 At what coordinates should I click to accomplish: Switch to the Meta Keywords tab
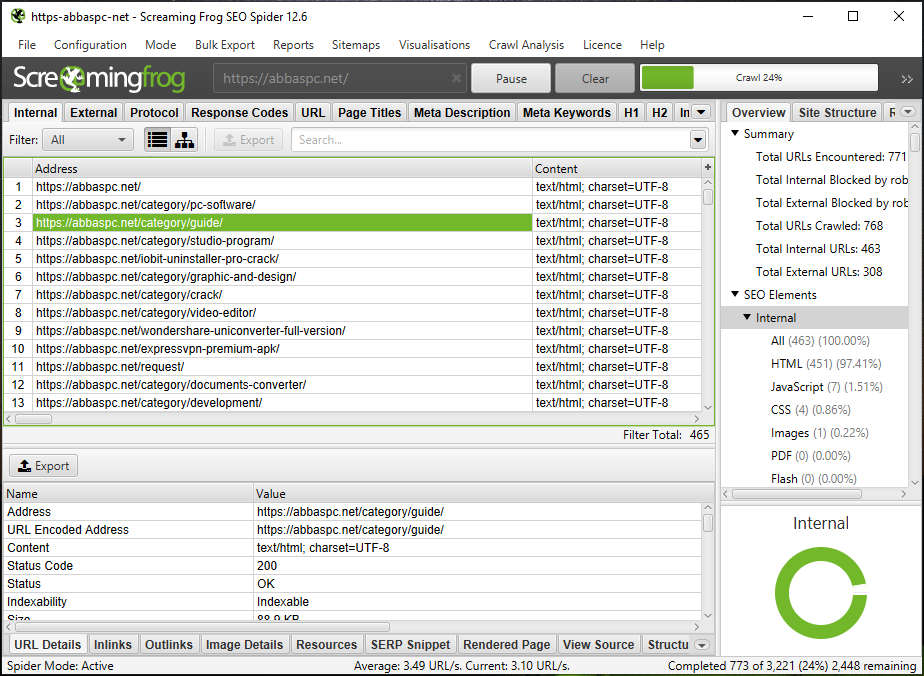[566, 113]
